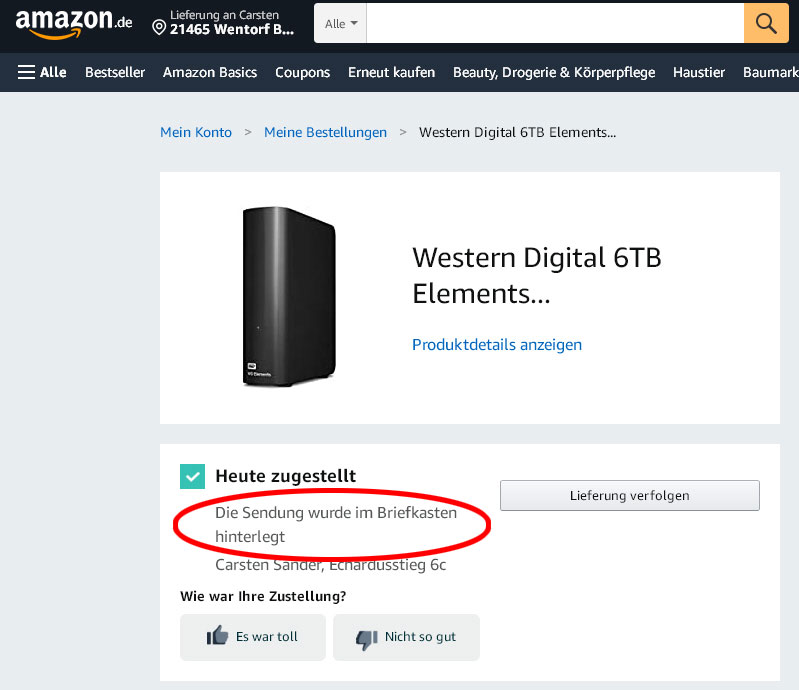
Task: Open Coupons from the navigation bar
Action: tap(302, 72)
